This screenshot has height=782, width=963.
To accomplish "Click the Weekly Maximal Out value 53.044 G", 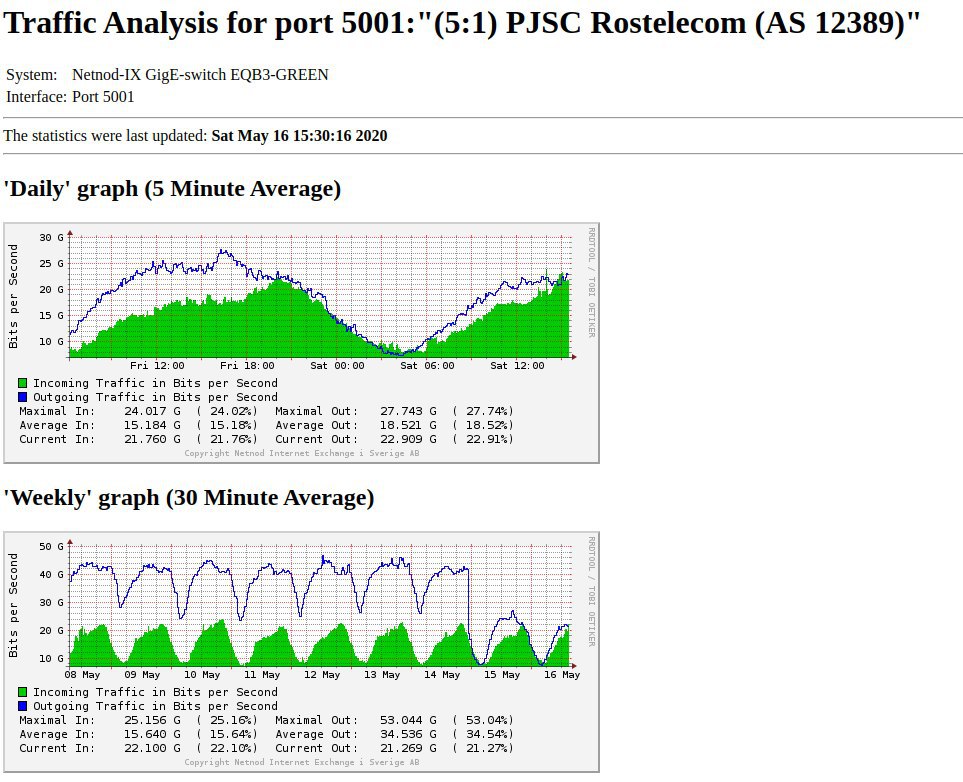I will point(408,720).
